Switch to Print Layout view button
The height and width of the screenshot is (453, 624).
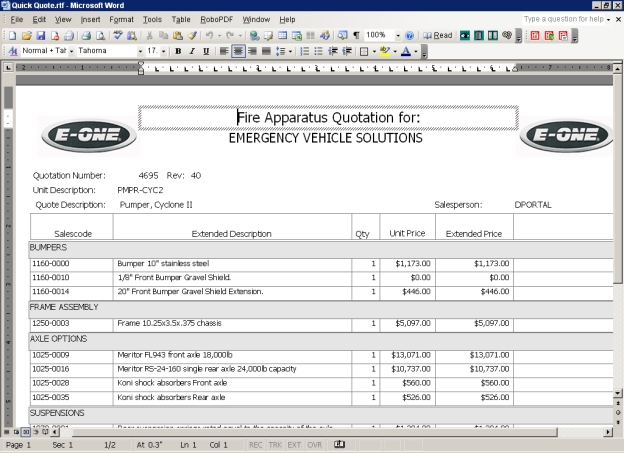point(25,432)
